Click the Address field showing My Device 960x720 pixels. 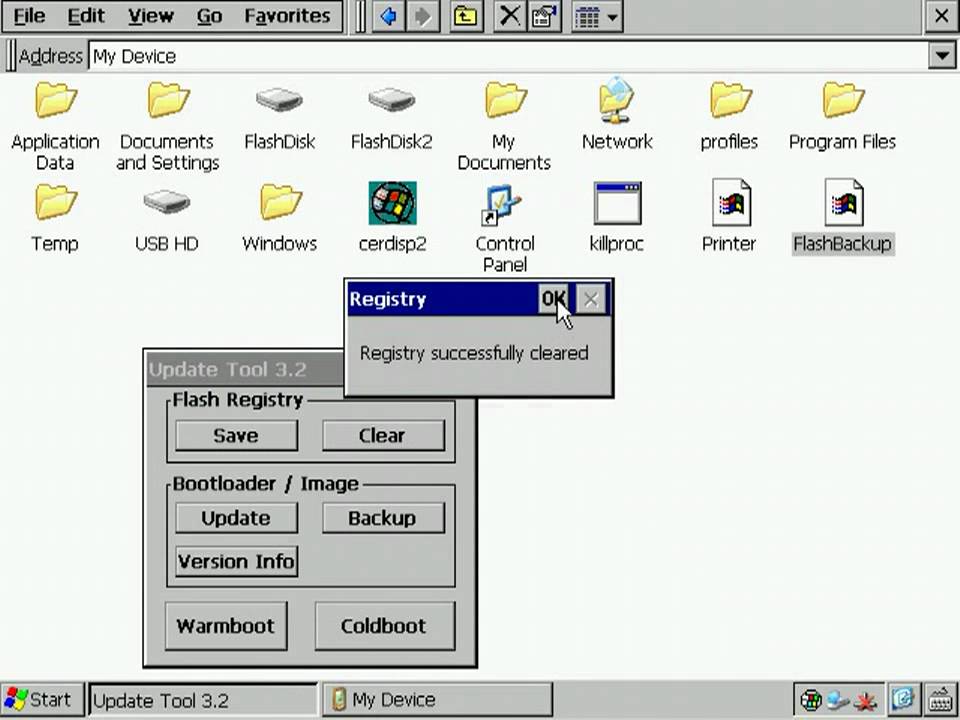[x=508, y=56]
